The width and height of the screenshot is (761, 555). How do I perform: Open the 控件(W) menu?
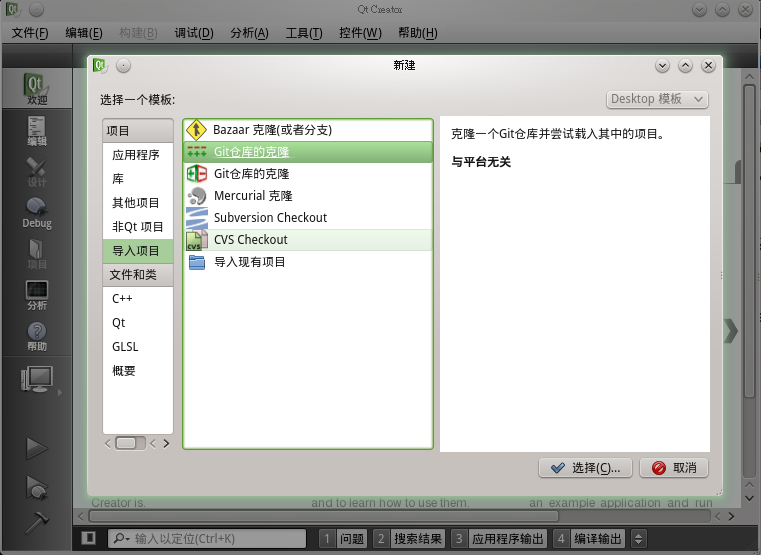(360, 33)
